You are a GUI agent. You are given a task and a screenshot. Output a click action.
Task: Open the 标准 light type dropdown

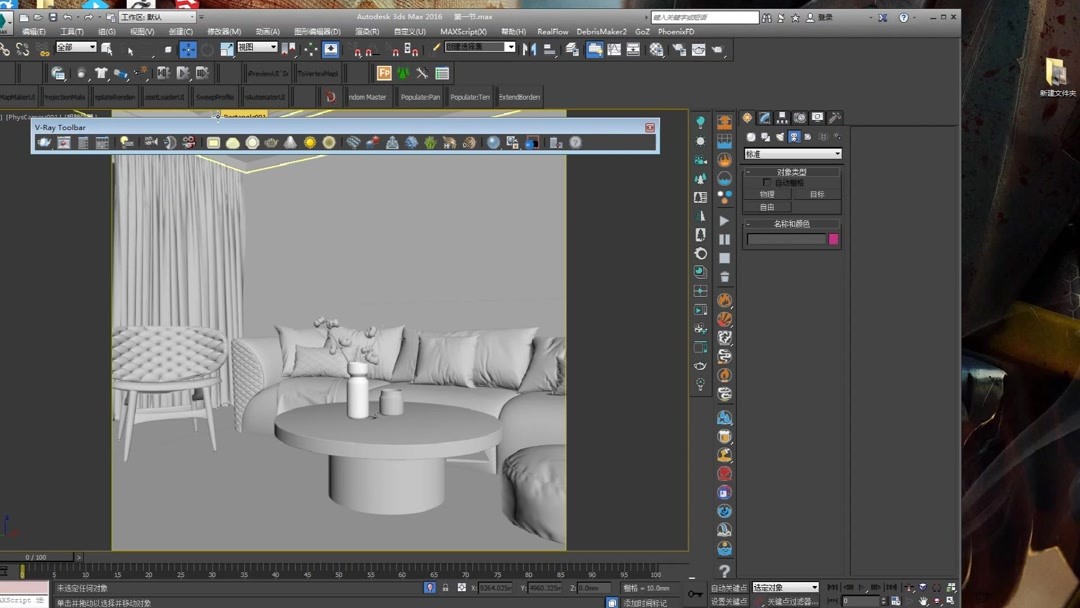point(792,152)
